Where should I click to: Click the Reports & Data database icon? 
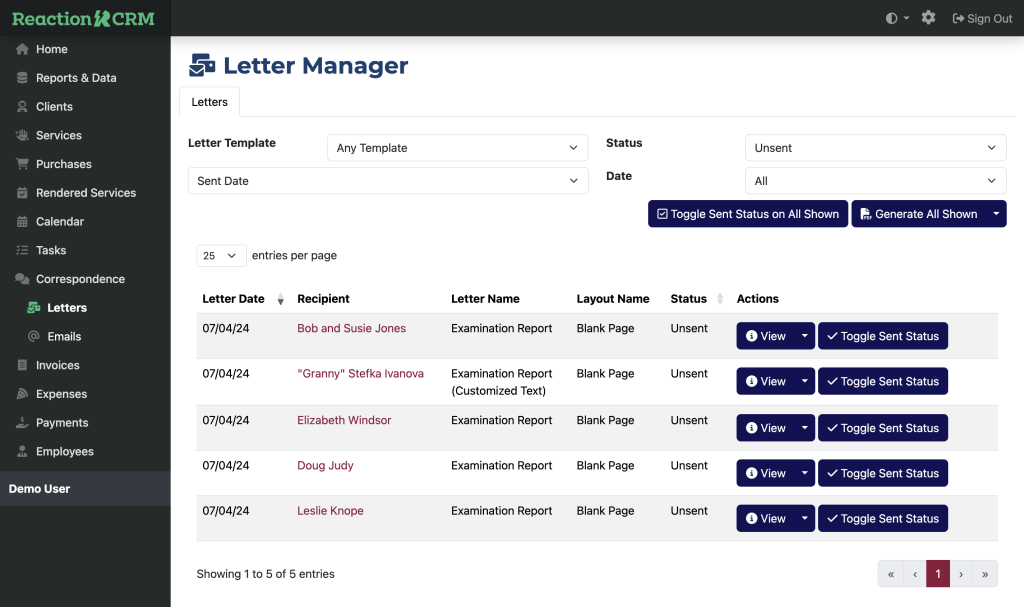pos(22,78)
